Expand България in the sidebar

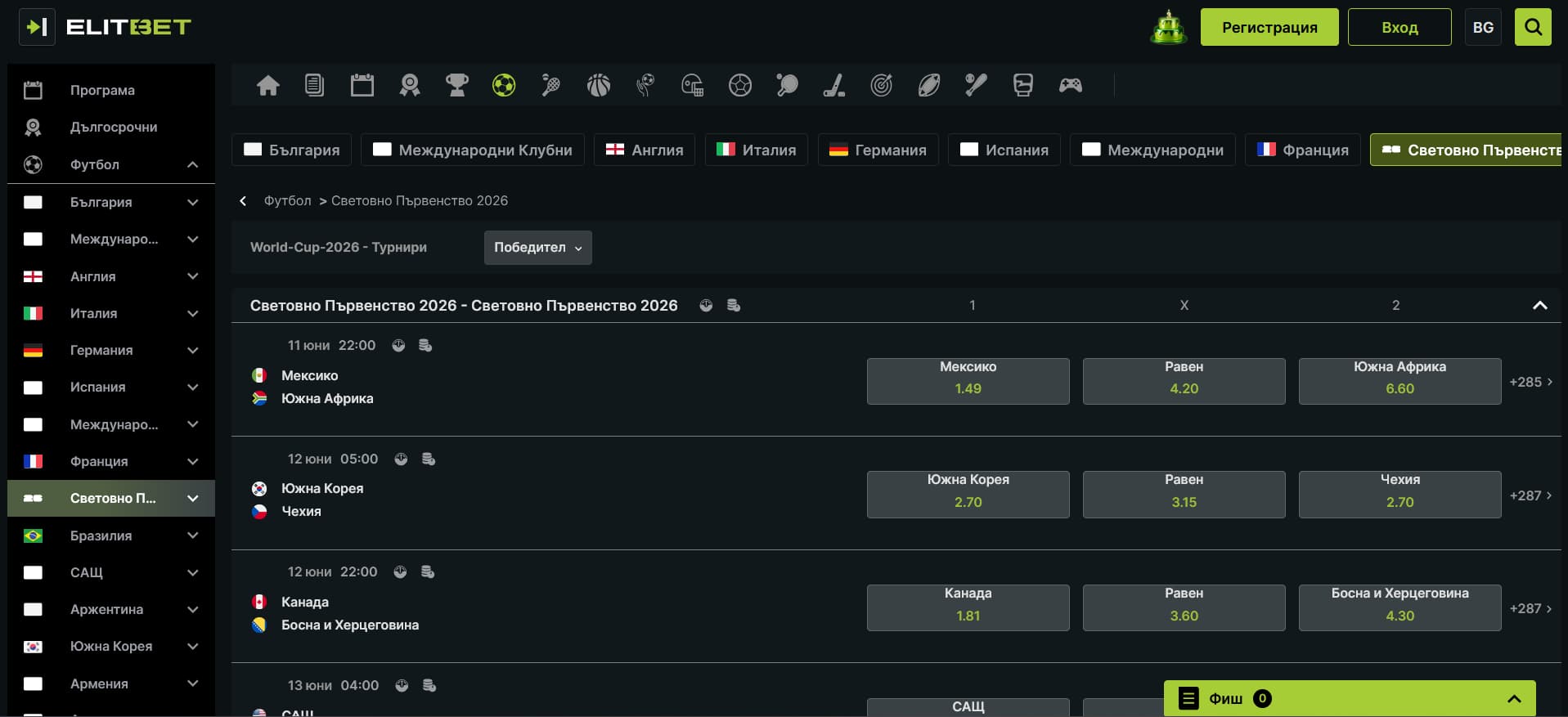coord(192,203)
